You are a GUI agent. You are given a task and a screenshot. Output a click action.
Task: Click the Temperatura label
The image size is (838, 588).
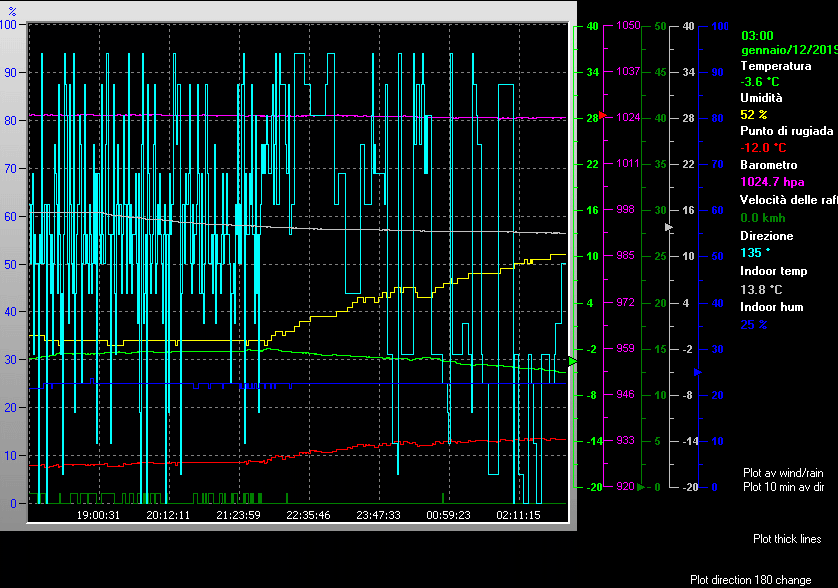[775, 65]
